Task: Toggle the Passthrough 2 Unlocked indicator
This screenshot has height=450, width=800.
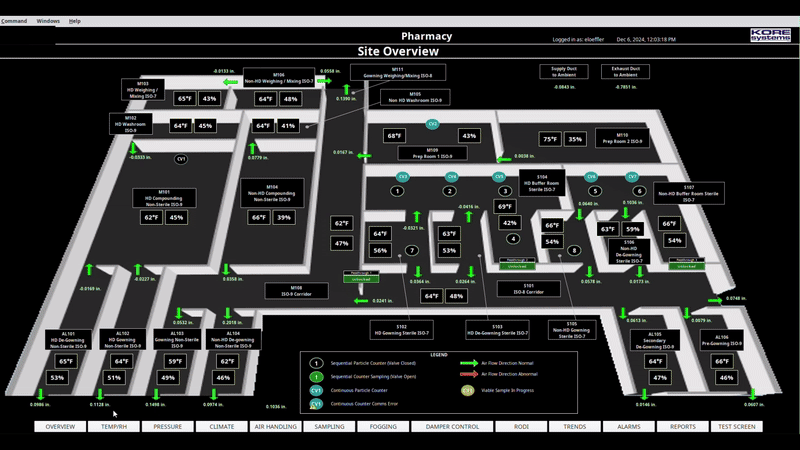Action: tap(517, 264)
